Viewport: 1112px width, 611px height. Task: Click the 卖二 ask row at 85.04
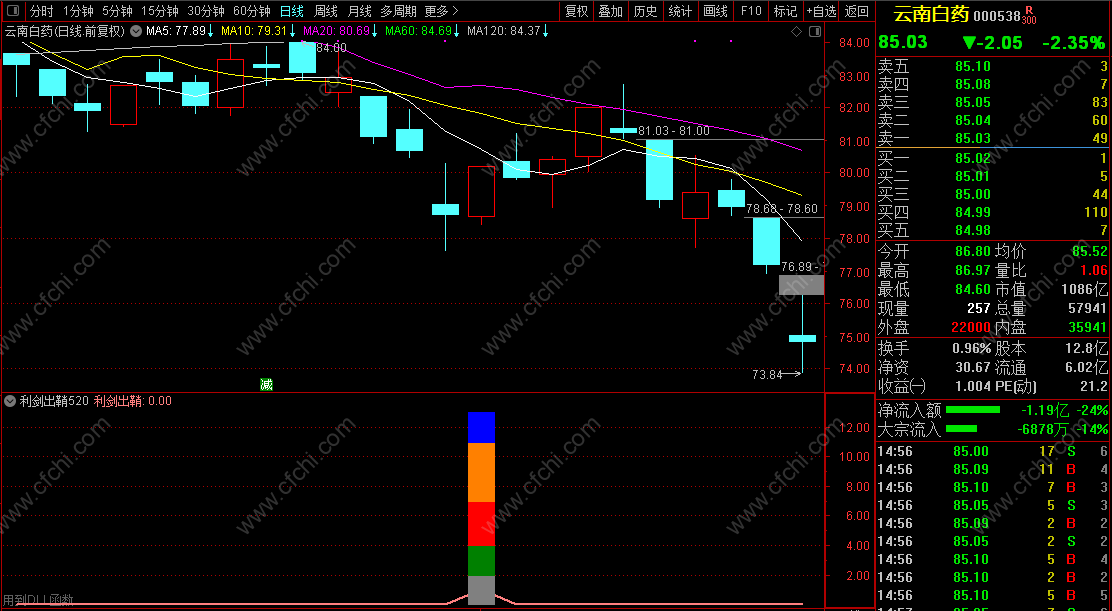(993, 120)
